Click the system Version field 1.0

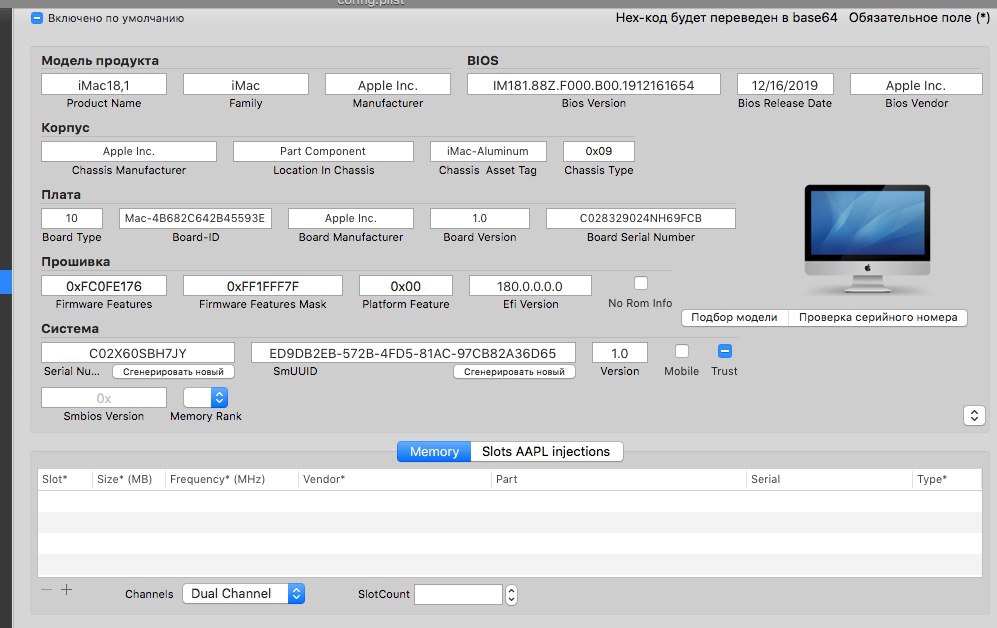620,353
